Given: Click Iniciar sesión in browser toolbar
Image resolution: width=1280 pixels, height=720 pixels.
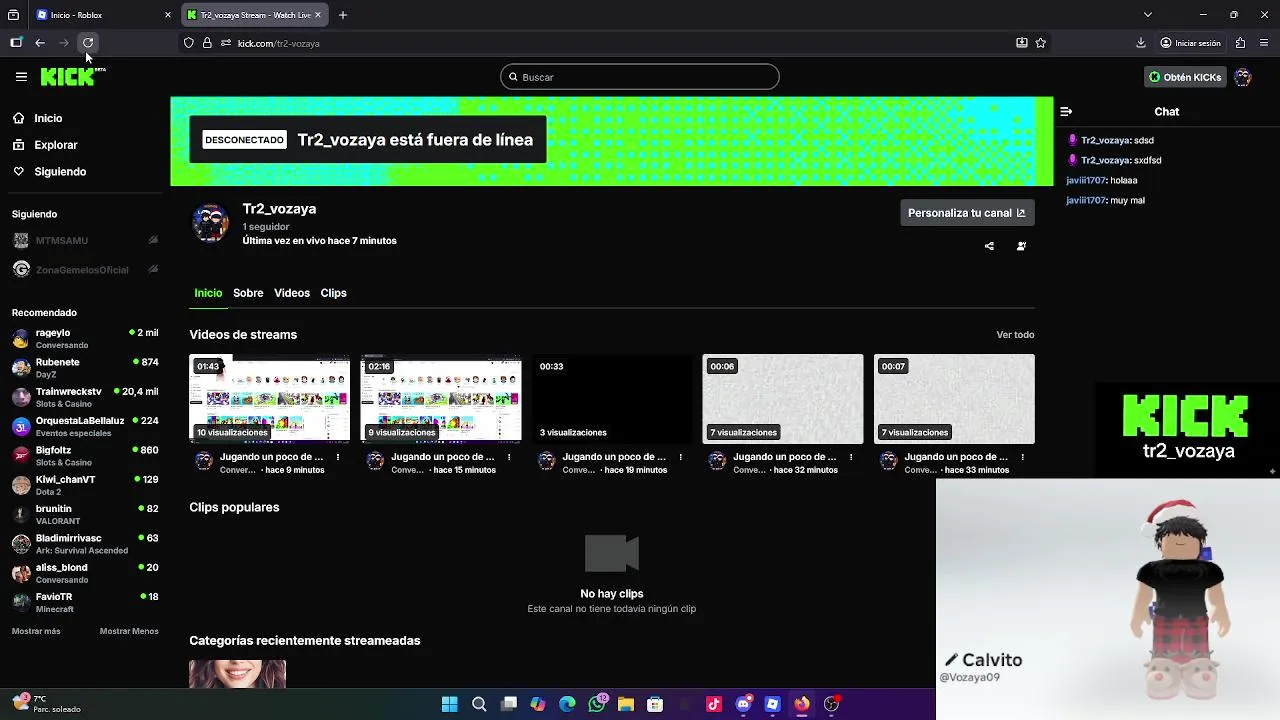Looking at the screenshot, I should point(1190,43).
